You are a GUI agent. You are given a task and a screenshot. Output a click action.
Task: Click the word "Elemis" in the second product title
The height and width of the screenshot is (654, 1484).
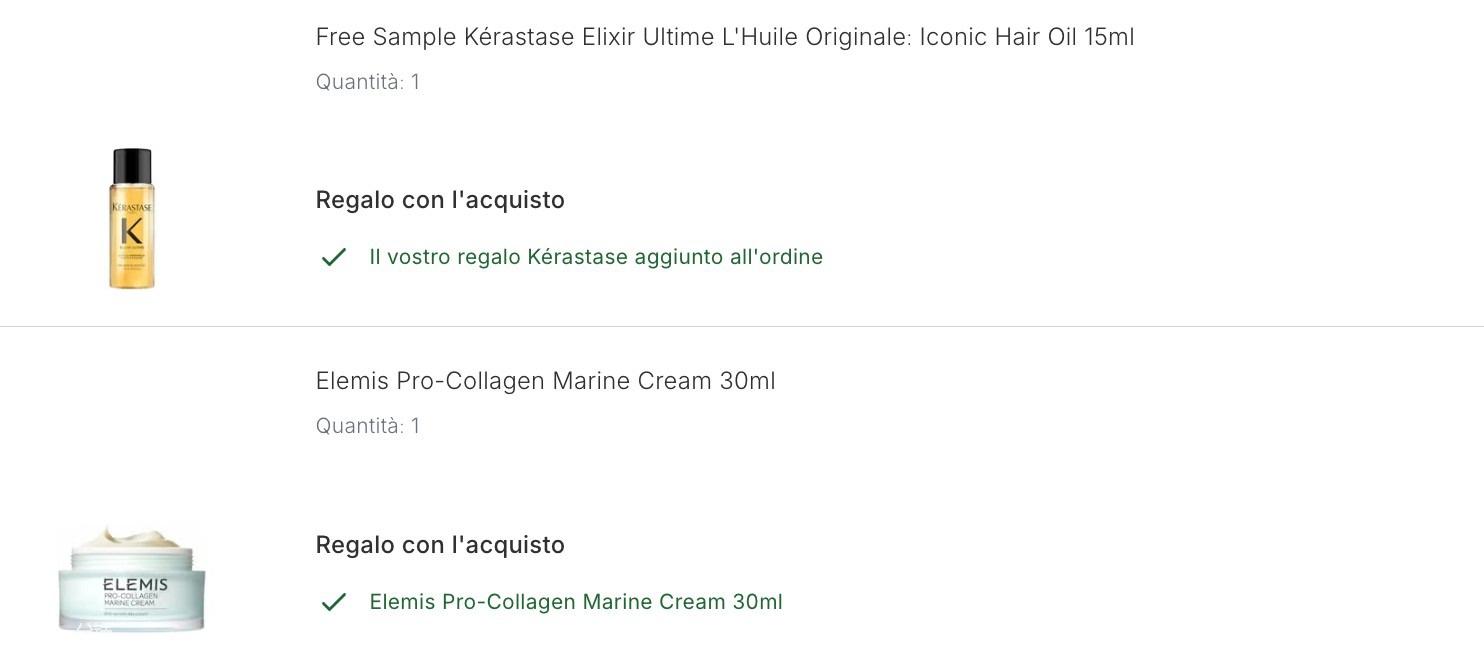(352, 381)
